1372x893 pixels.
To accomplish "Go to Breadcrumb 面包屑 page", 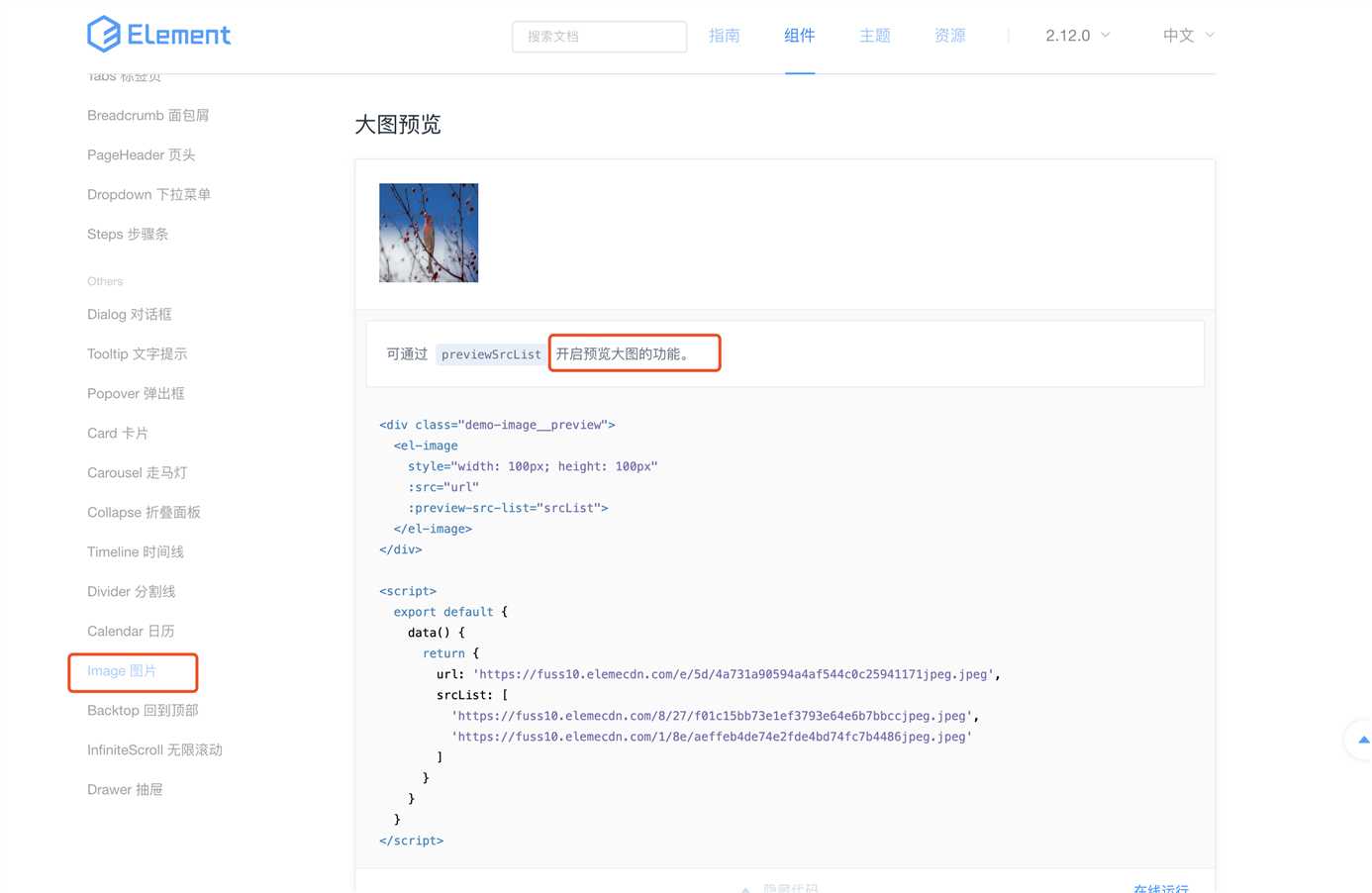I will 148,115.
